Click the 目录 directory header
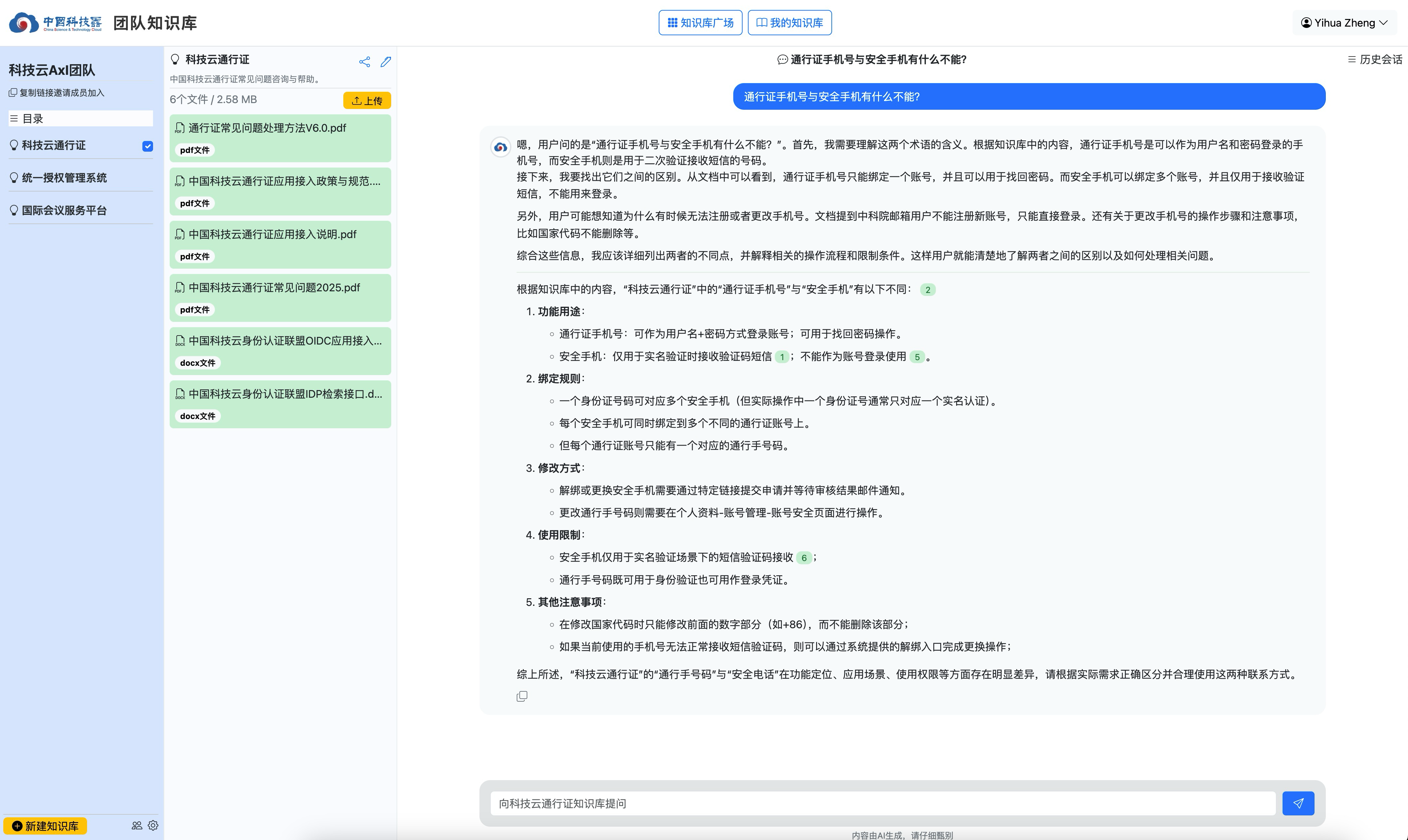This screenshot has height=840, width=1408. [81, 118]
